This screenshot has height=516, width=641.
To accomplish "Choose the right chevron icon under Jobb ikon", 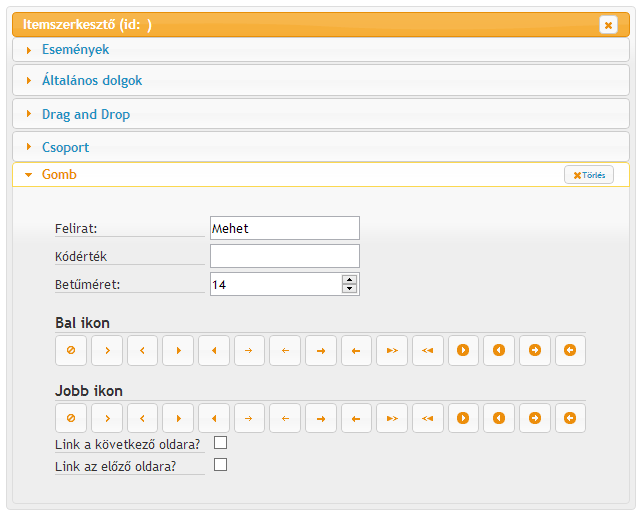I will tap(107, 418).
